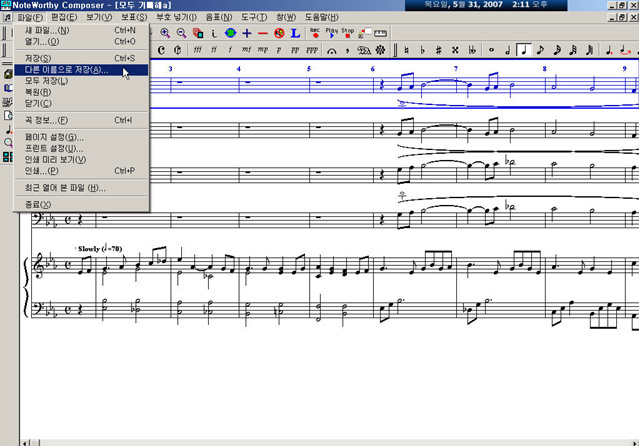Open the 보표(S) menu
The height and width of the screenshot is (446, 639).
pyautogui.click(x=134, y=18)
